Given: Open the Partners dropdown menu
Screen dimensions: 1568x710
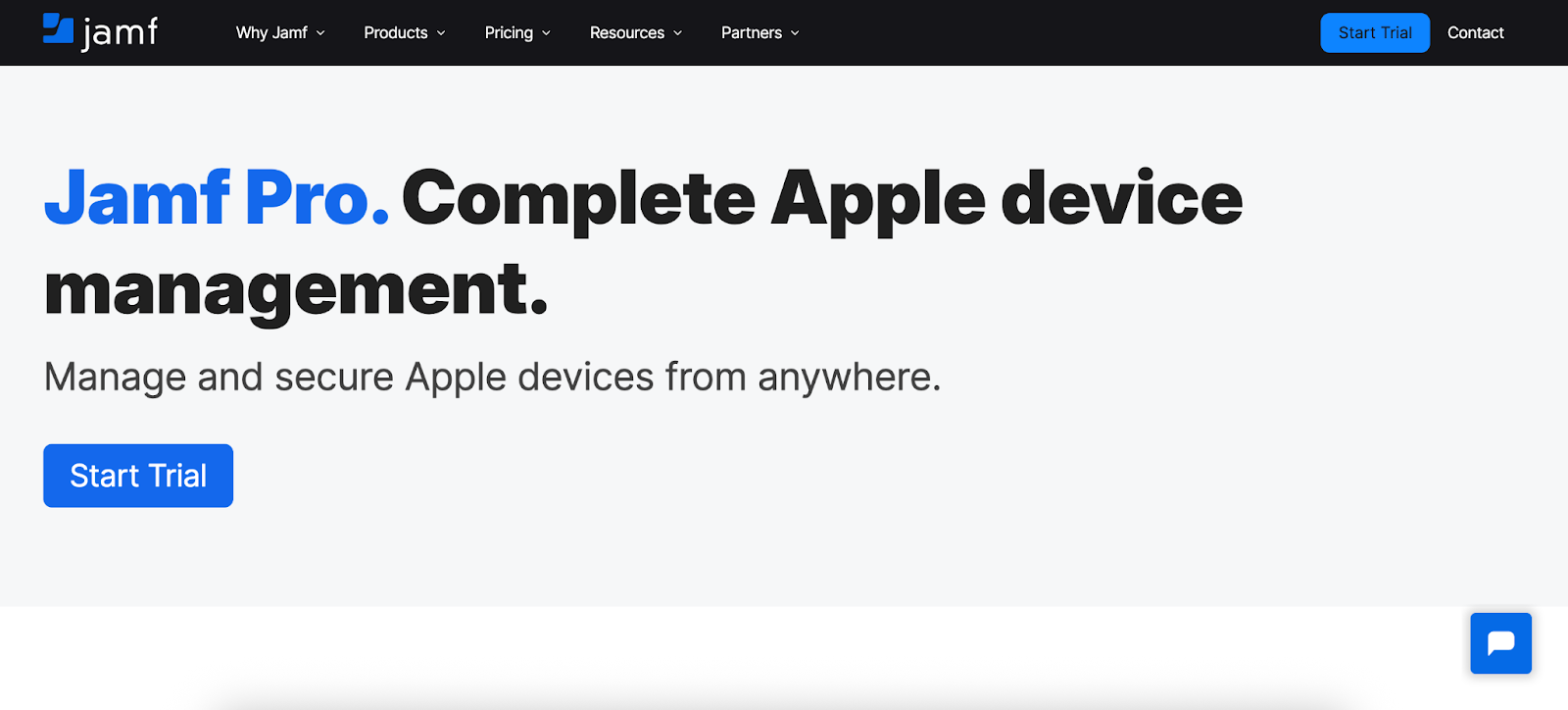Looking at the screenshot, I should click(760, 32).
